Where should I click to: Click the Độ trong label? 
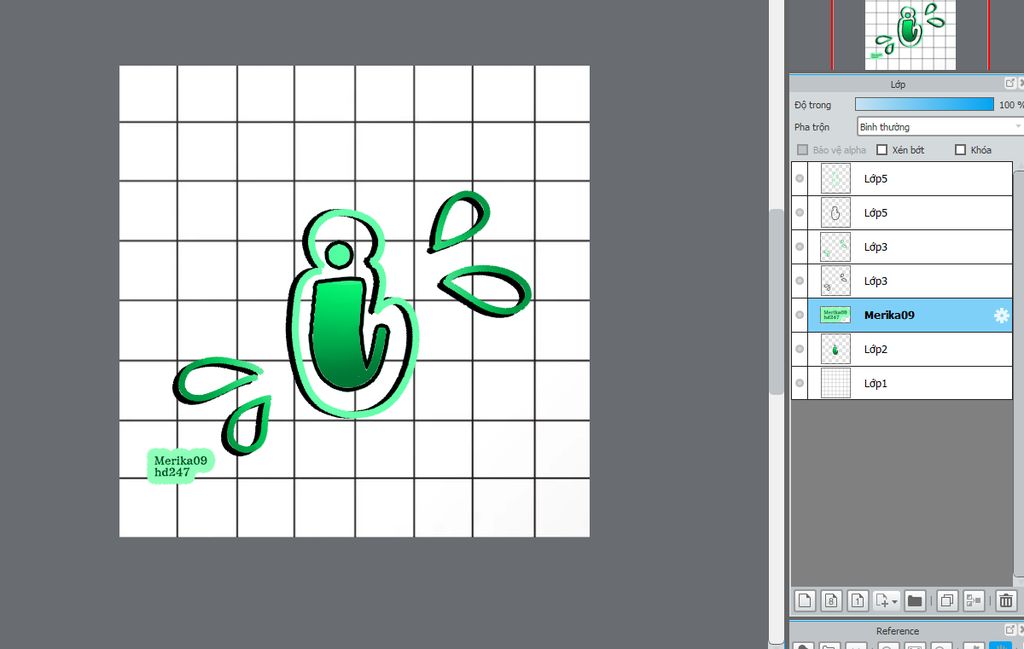[x=812, y=104]
